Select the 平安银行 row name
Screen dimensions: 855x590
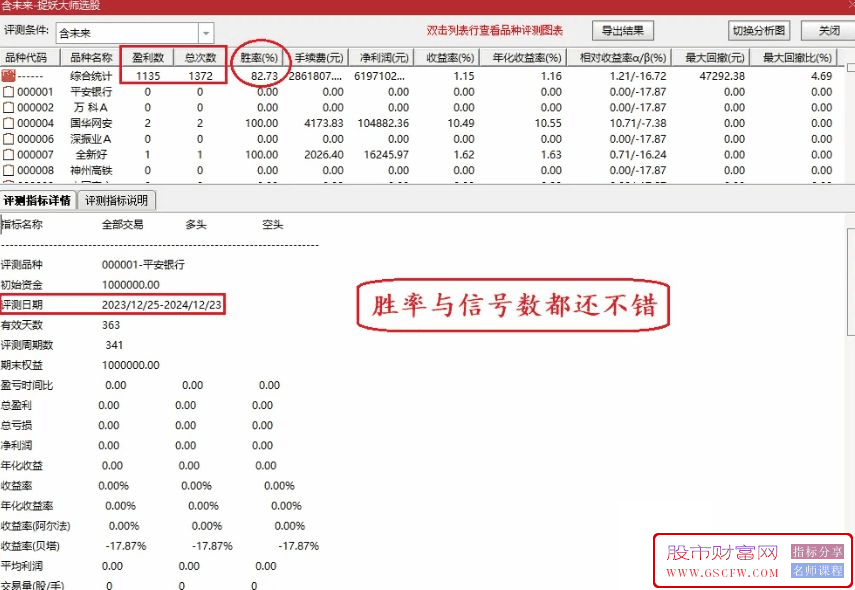coord(91,92)
